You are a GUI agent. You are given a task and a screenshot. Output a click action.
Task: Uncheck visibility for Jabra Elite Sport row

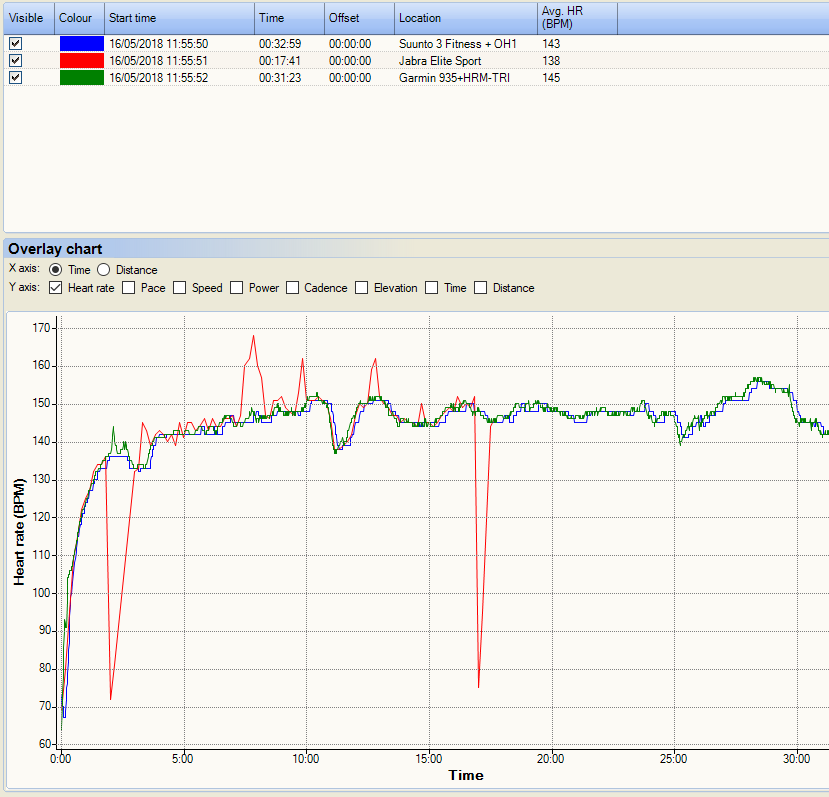tap(16, 60)
